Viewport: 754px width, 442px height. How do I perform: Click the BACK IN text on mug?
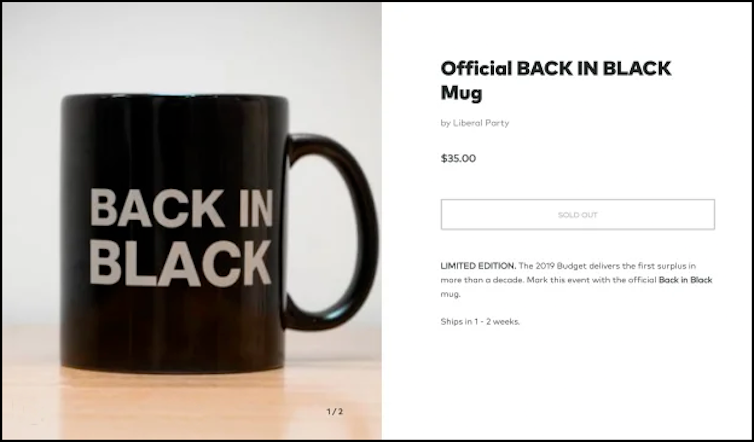point(182,208)
